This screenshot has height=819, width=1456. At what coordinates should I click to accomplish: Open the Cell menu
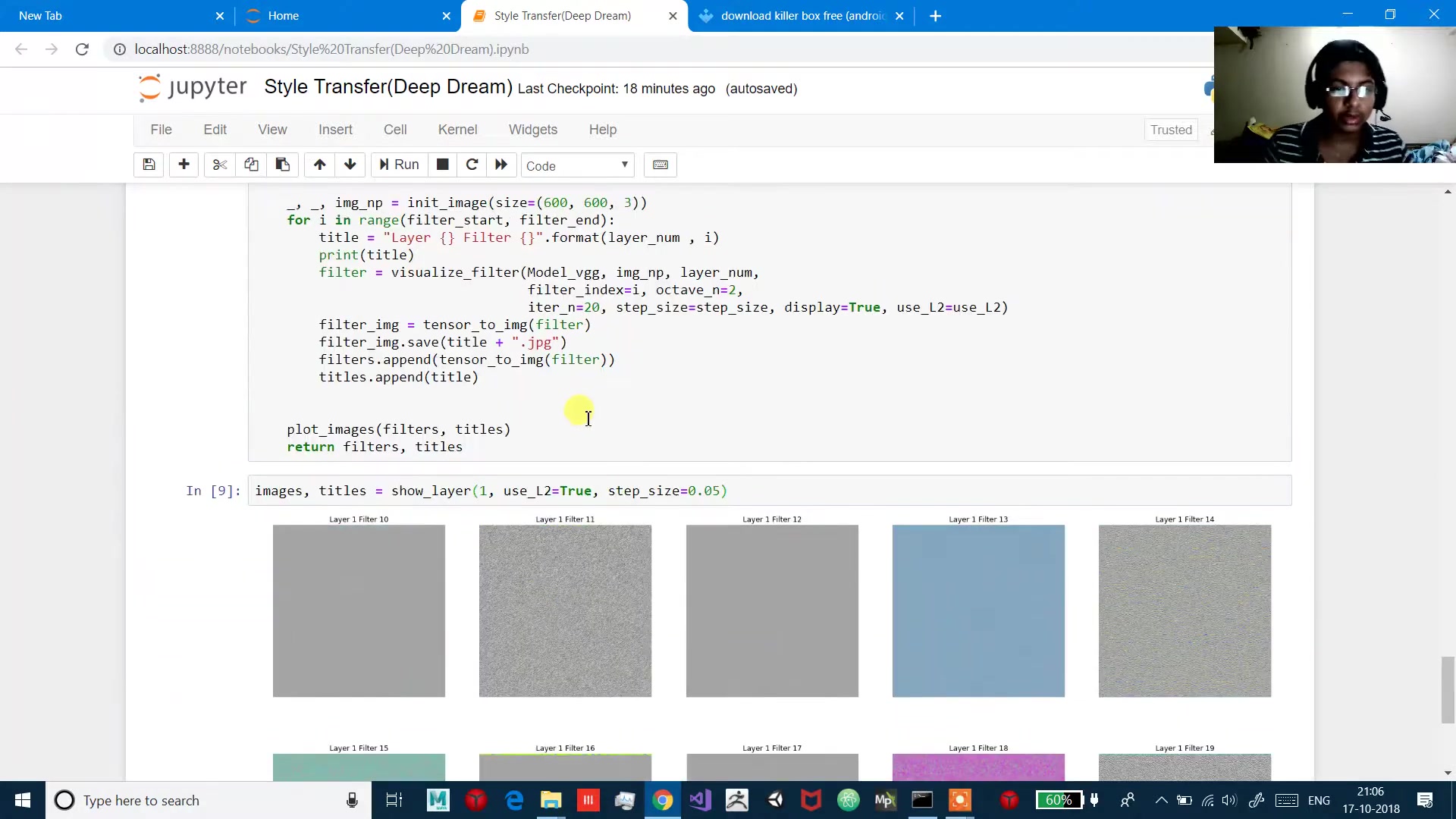[395, 130]
